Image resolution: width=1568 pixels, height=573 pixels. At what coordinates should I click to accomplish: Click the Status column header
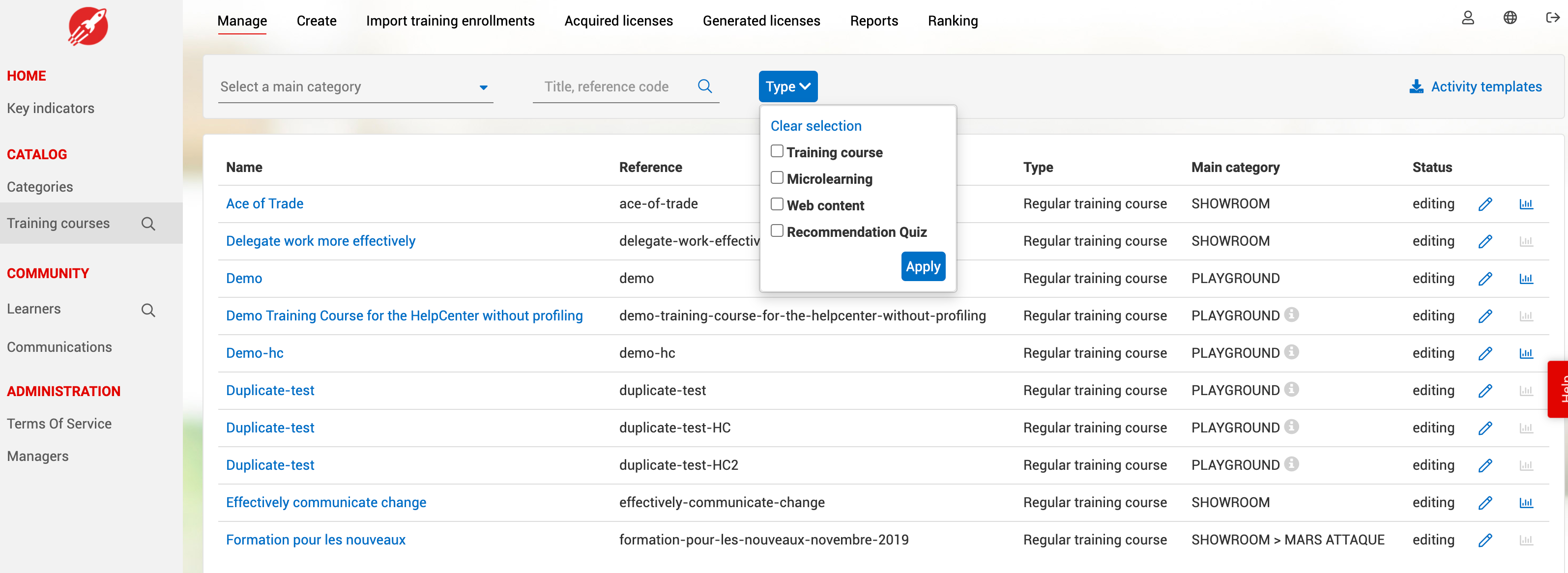click(x=1432, y=167)
